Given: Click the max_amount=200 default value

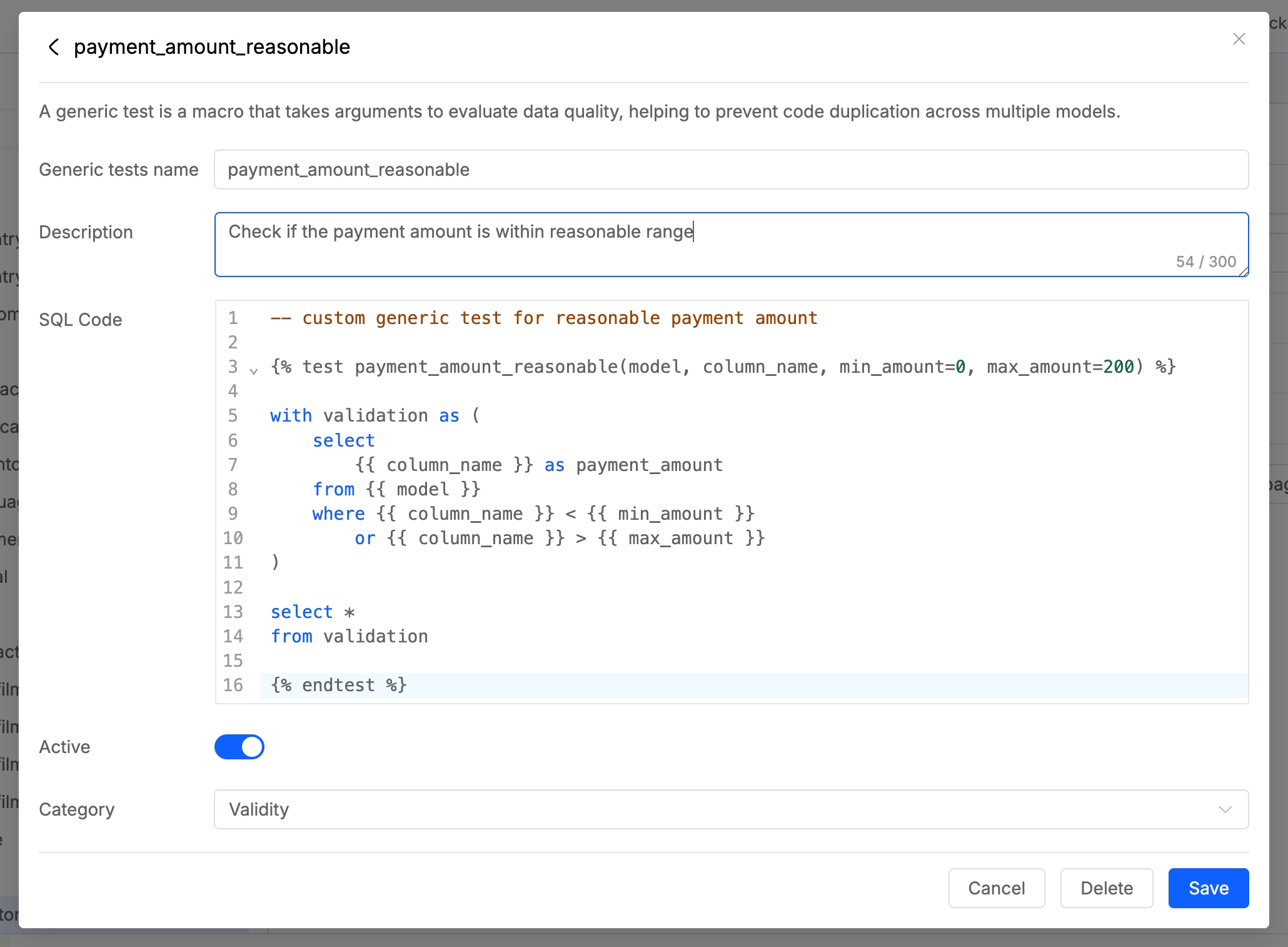Looking at the screenshot, I should (x=1118, y=367).
